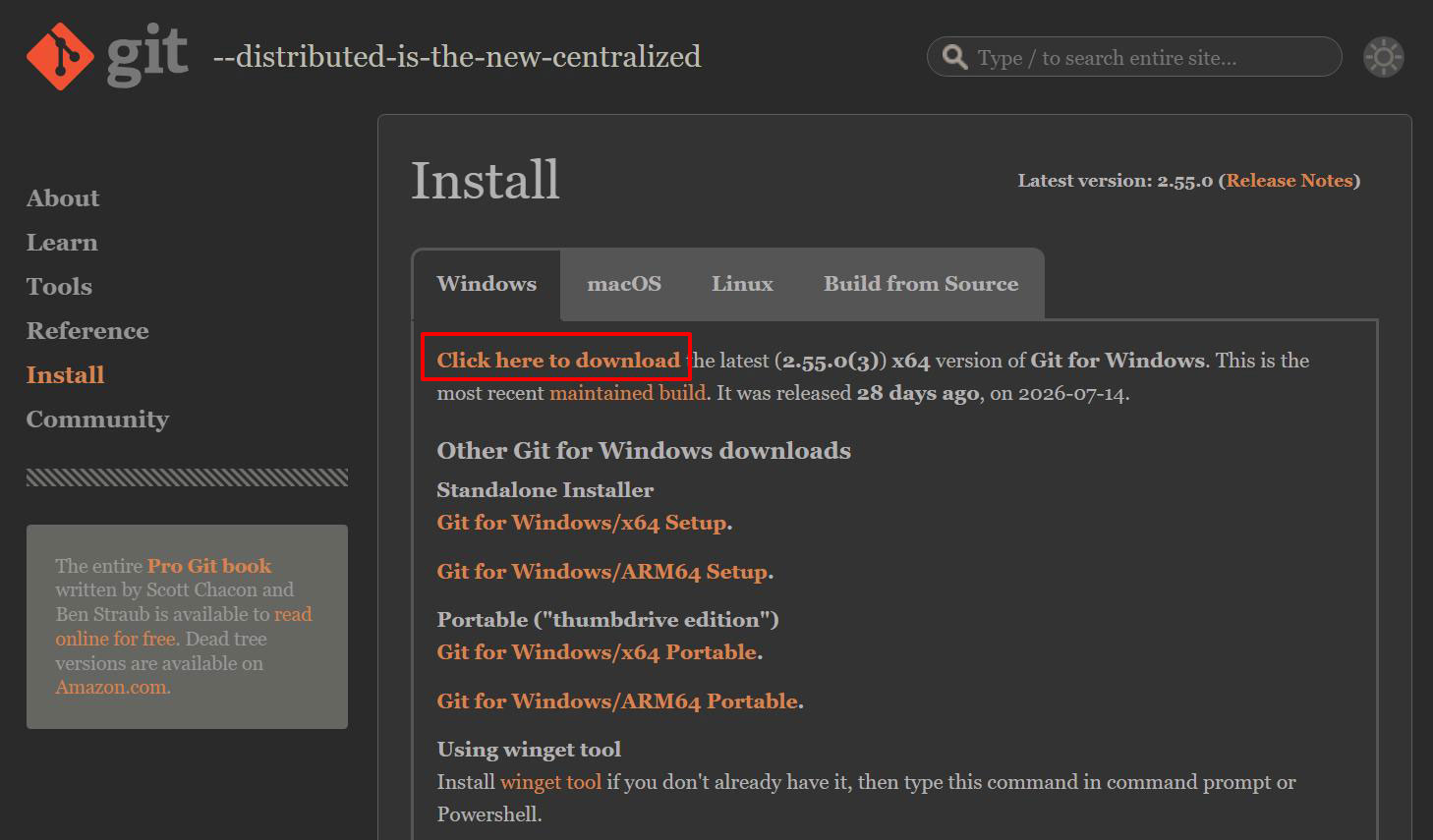Click the 'Click here to download' link

[558, 361]
